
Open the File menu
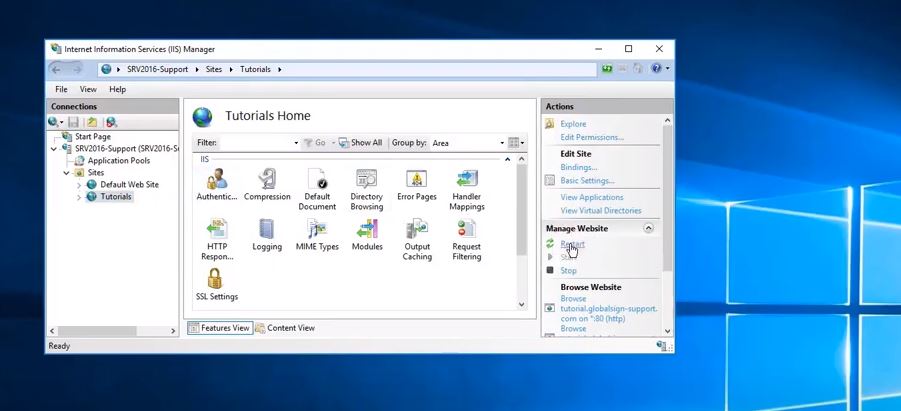pos(61,89)
